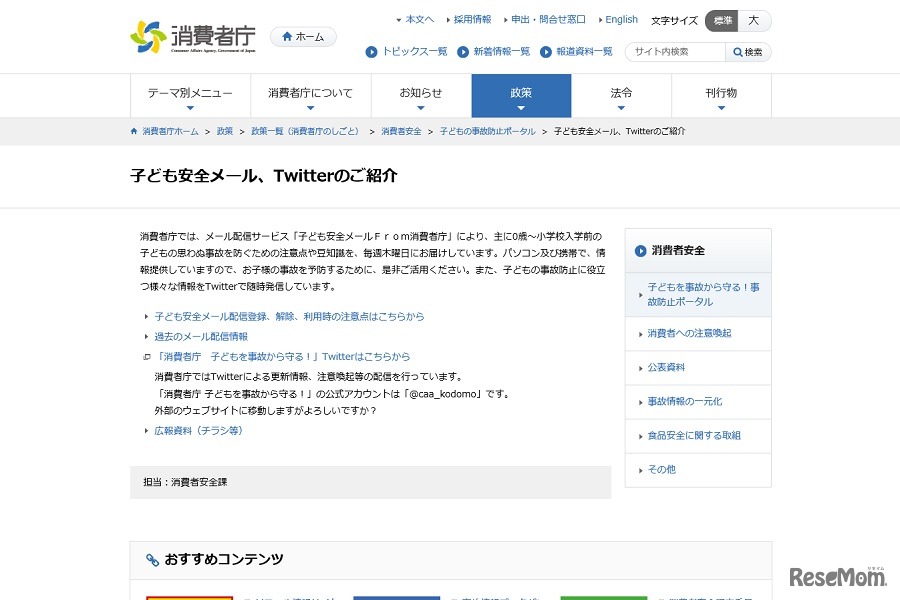This screenshot has width=900, height=600.
Task: Toggle to English language version
Action: point(621,19)
